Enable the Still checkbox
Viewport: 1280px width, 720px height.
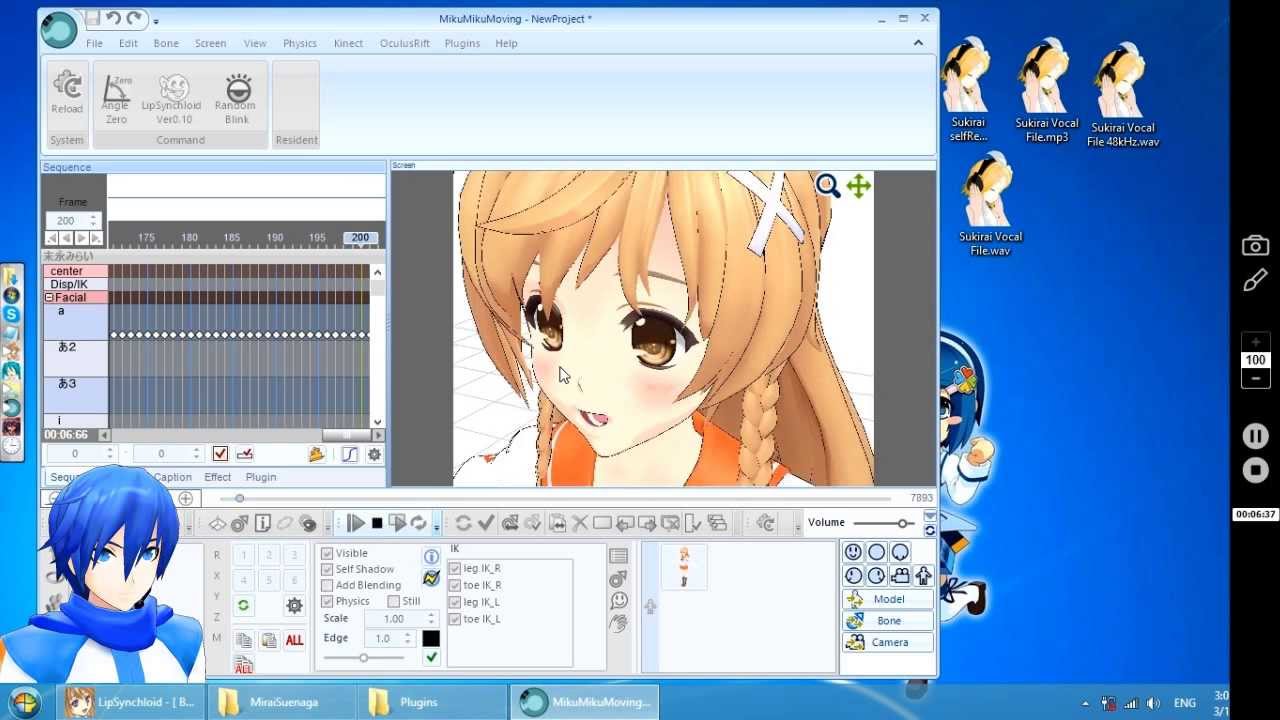coord(393,601)
